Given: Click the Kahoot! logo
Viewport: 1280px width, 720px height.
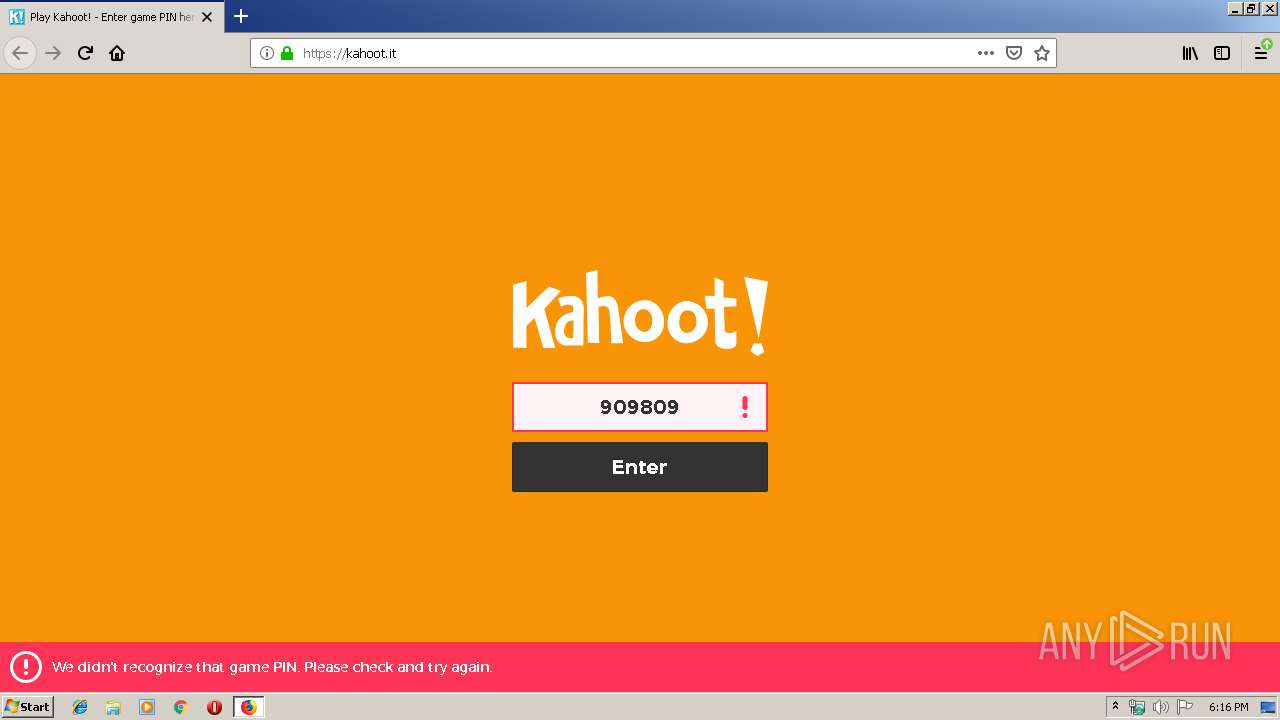Looking at the screenshot, I should [640, 313].
